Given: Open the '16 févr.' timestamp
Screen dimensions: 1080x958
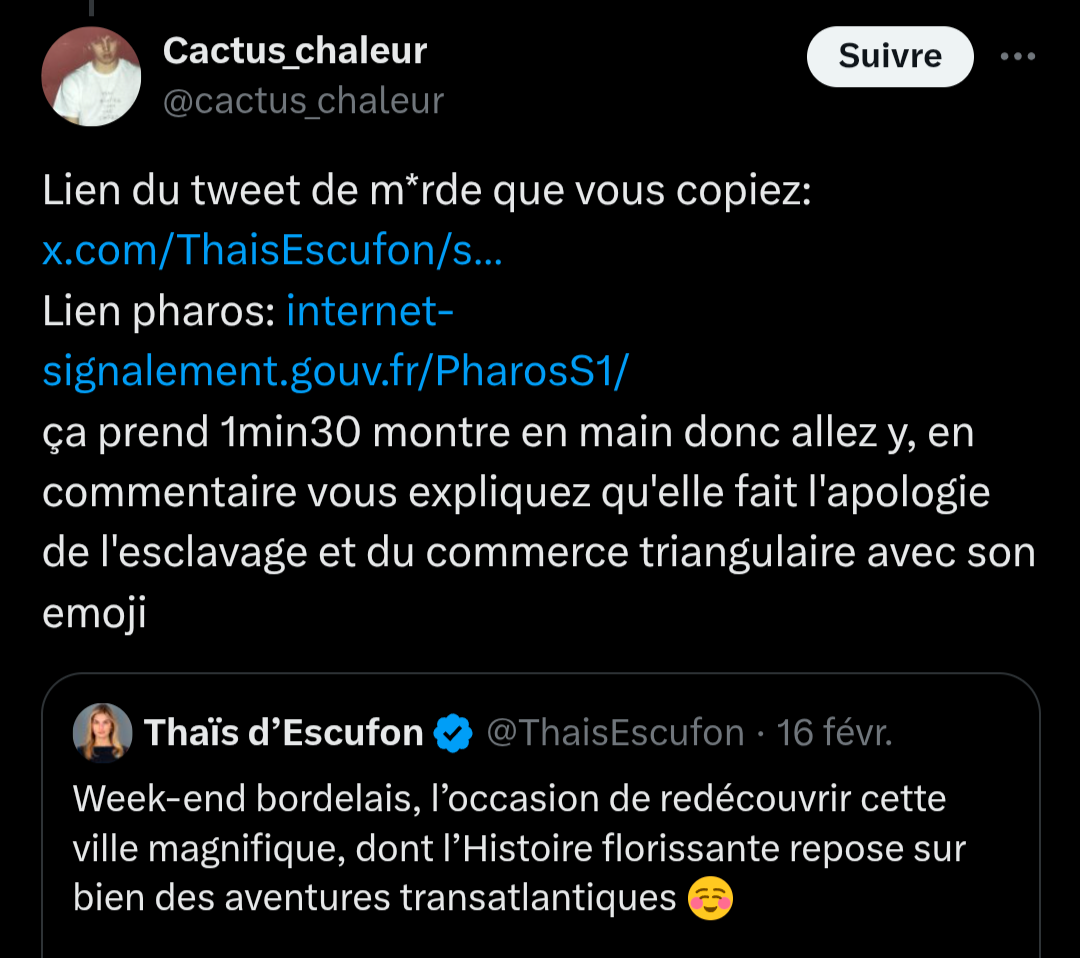Looking at the screenshot, I should (x=834, y=733).
